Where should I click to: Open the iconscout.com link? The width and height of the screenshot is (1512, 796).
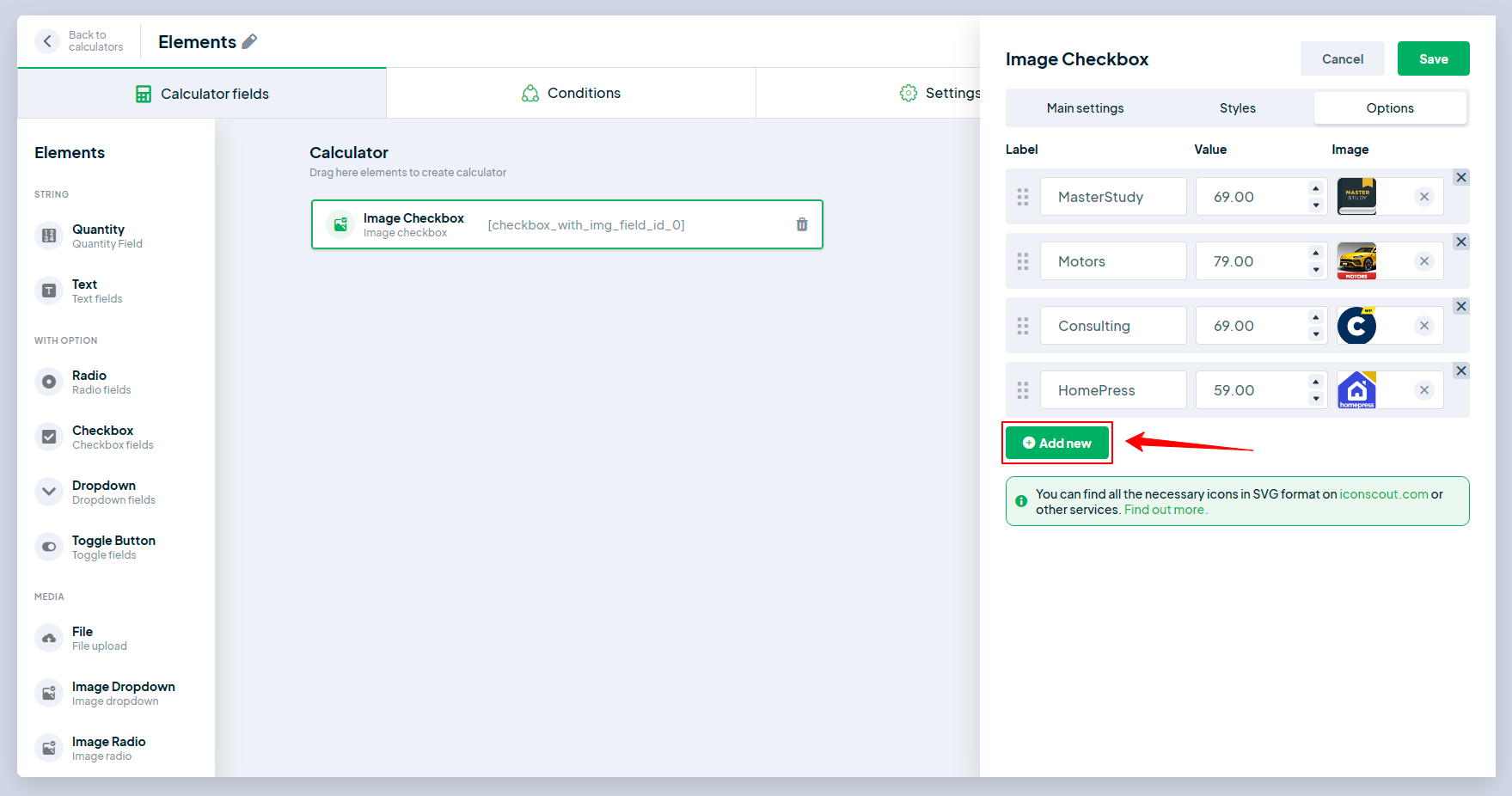coord(1383,494)
